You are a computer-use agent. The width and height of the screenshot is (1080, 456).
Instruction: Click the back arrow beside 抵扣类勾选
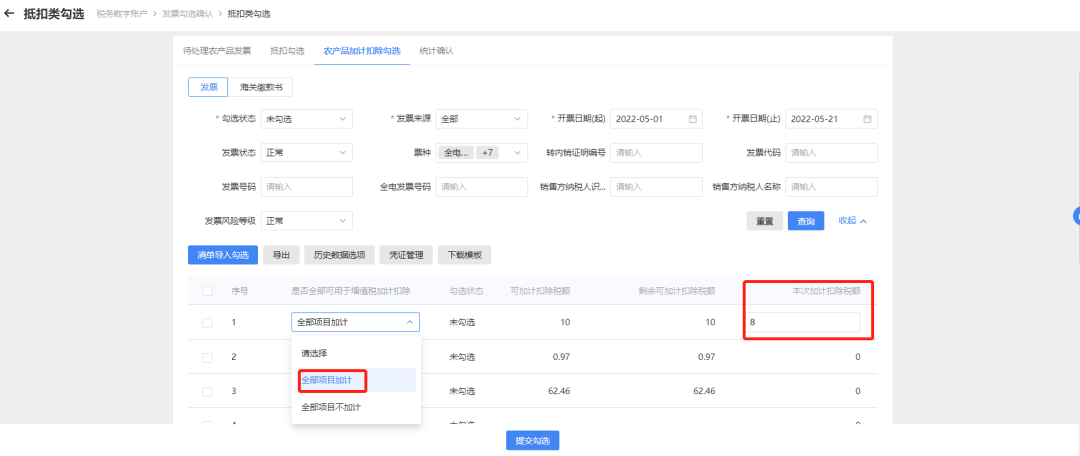(x=9, y=13)
